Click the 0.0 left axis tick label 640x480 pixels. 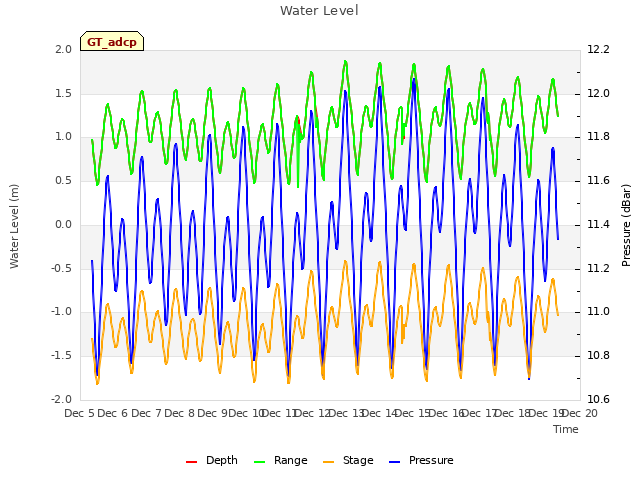pyautogui.click(x=64, y=224)
